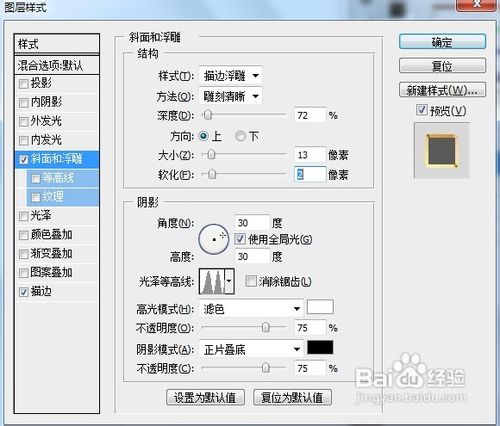
Task: Enable the 投影 drop shadow checkbox
Action: point(23,83)
